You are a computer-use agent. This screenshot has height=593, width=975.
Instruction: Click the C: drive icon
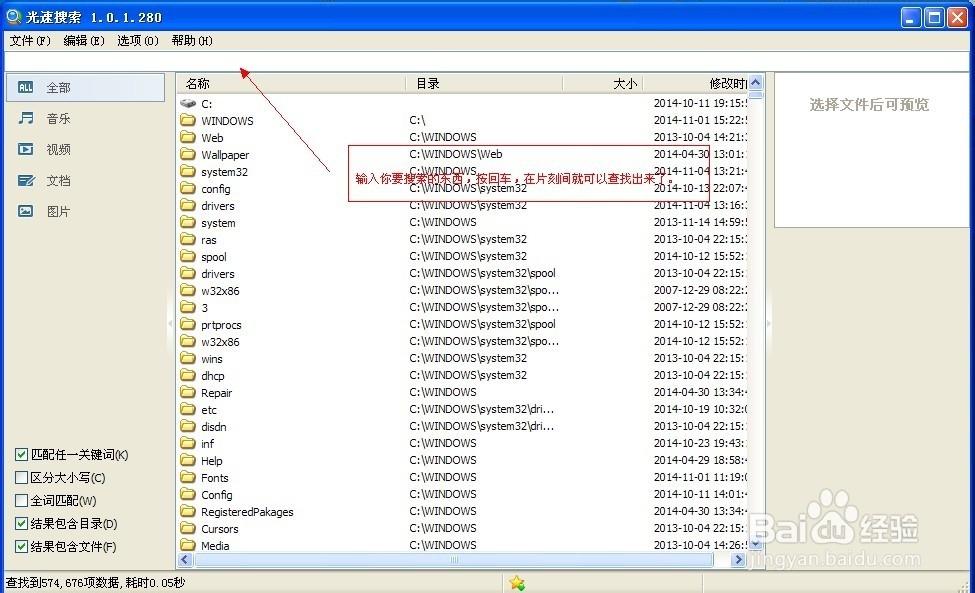pos(188,103)
